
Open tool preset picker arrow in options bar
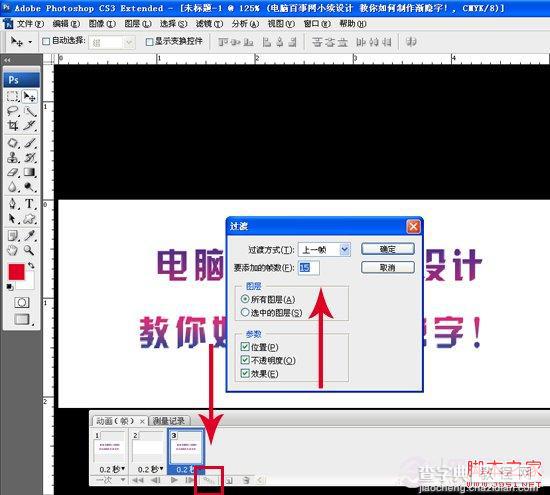click(31, 42)
